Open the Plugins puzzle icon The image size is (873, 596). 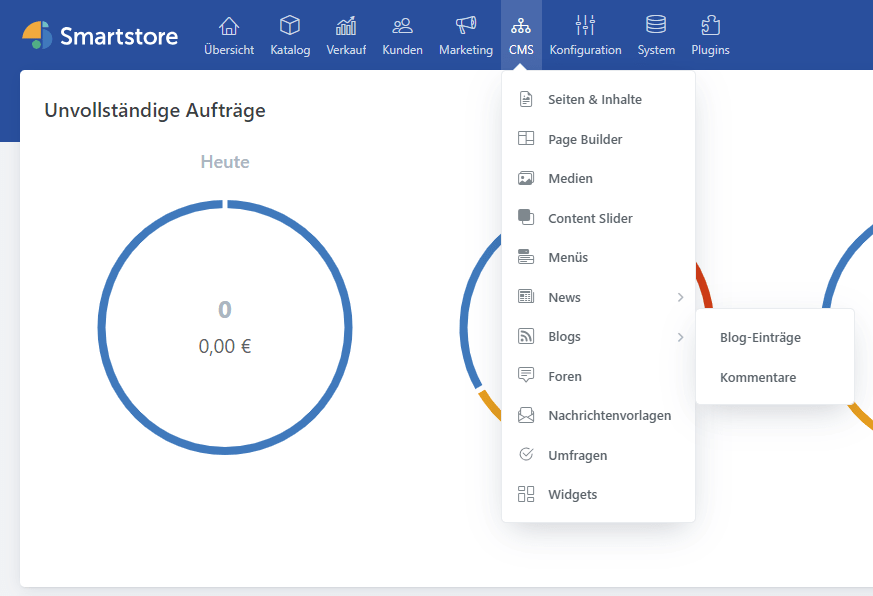tap(710, 26)
